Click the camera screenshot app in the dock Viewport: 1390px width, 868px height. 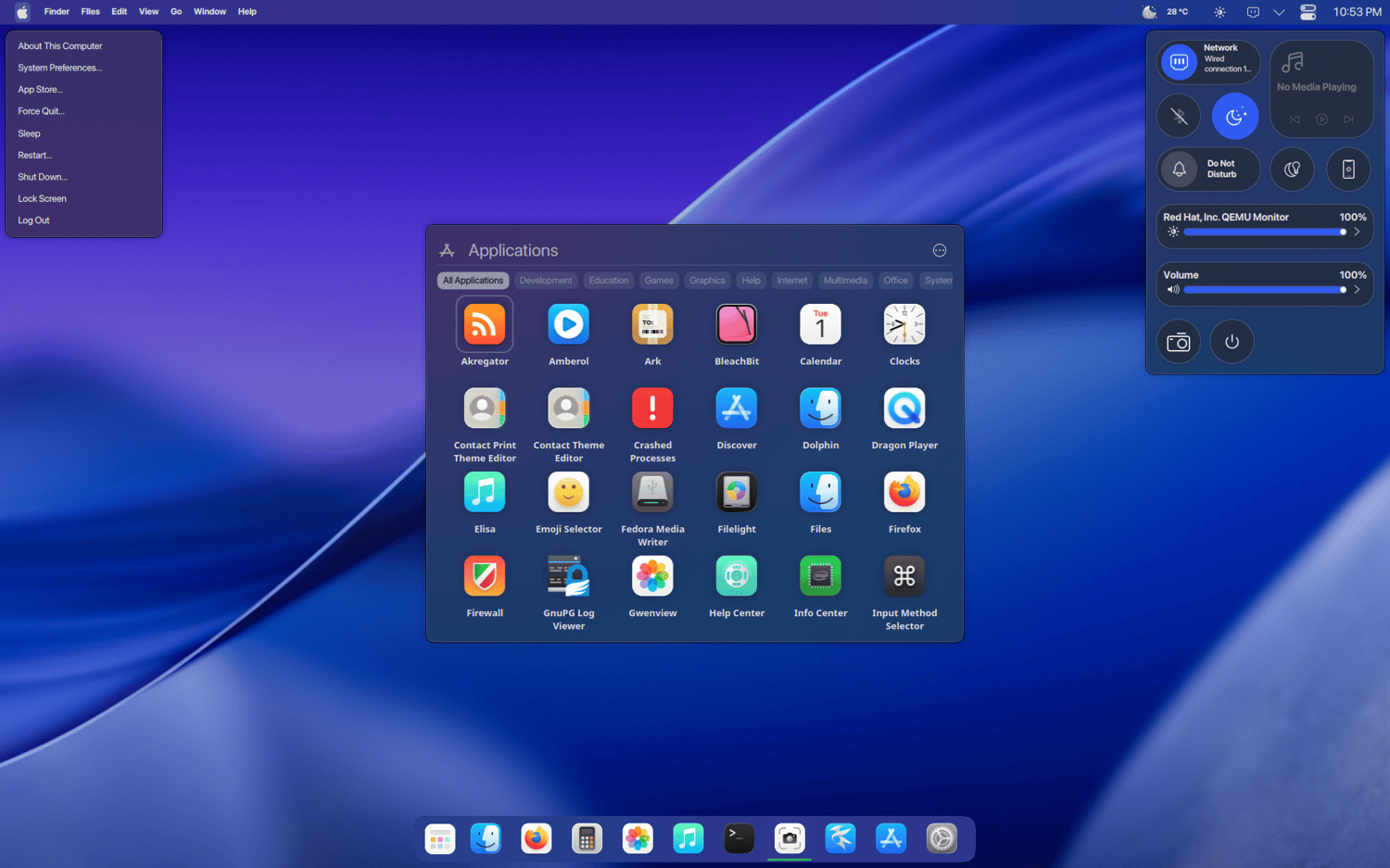point(790,838)
